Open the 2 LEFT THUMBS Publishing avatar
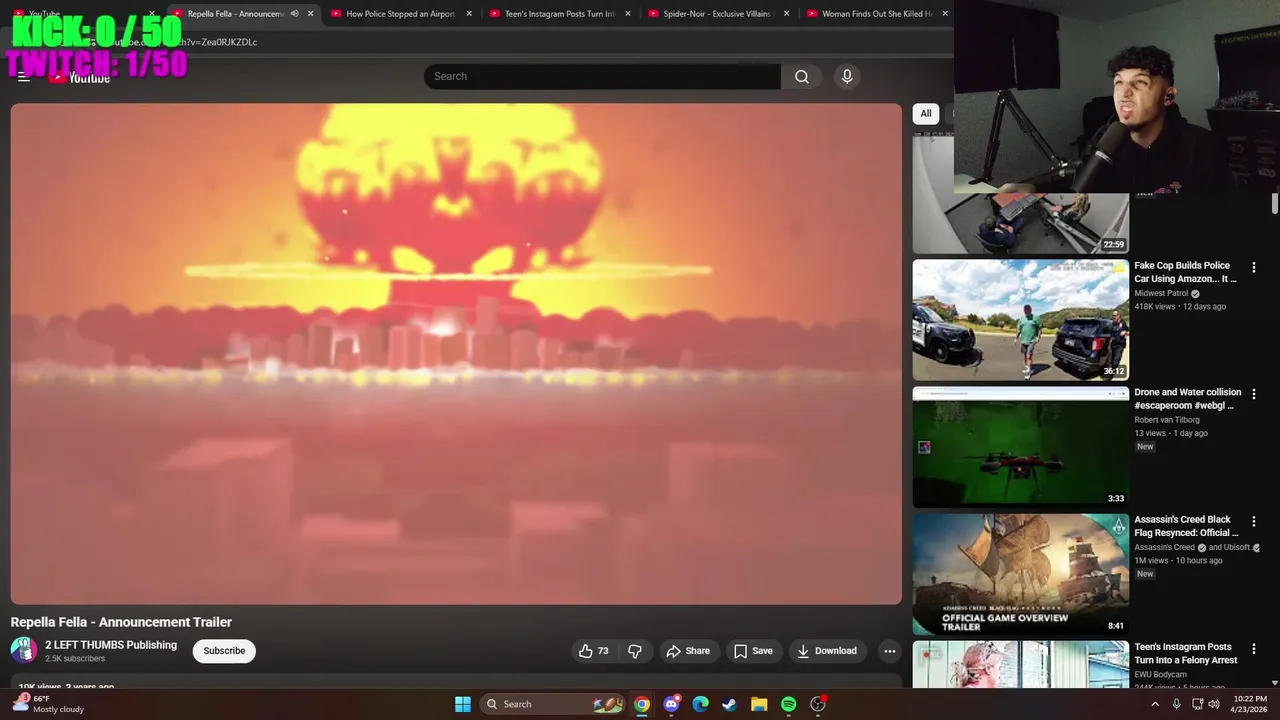The height and width of the screenshot is (720, 1280). [x=24, y=651]
